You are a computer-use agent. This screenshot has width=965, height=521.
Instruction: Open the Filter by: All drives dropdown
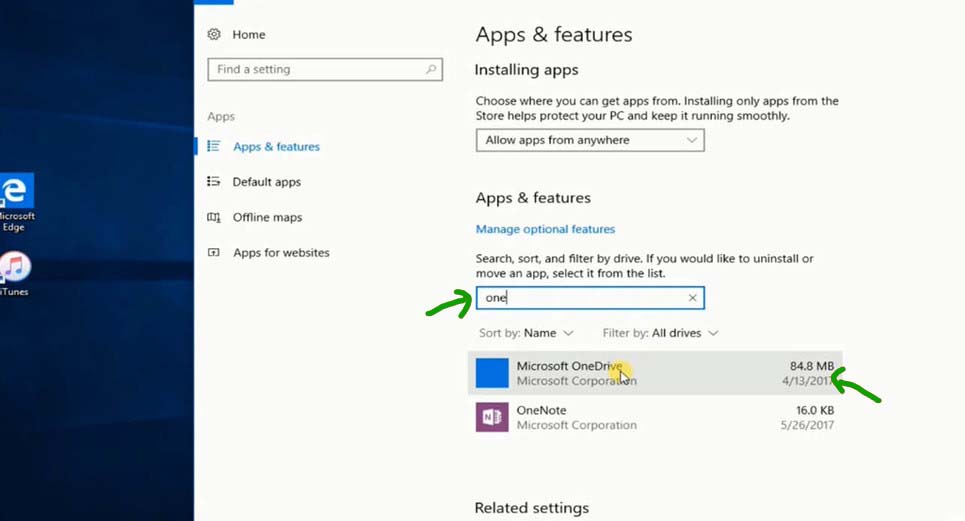660,333
